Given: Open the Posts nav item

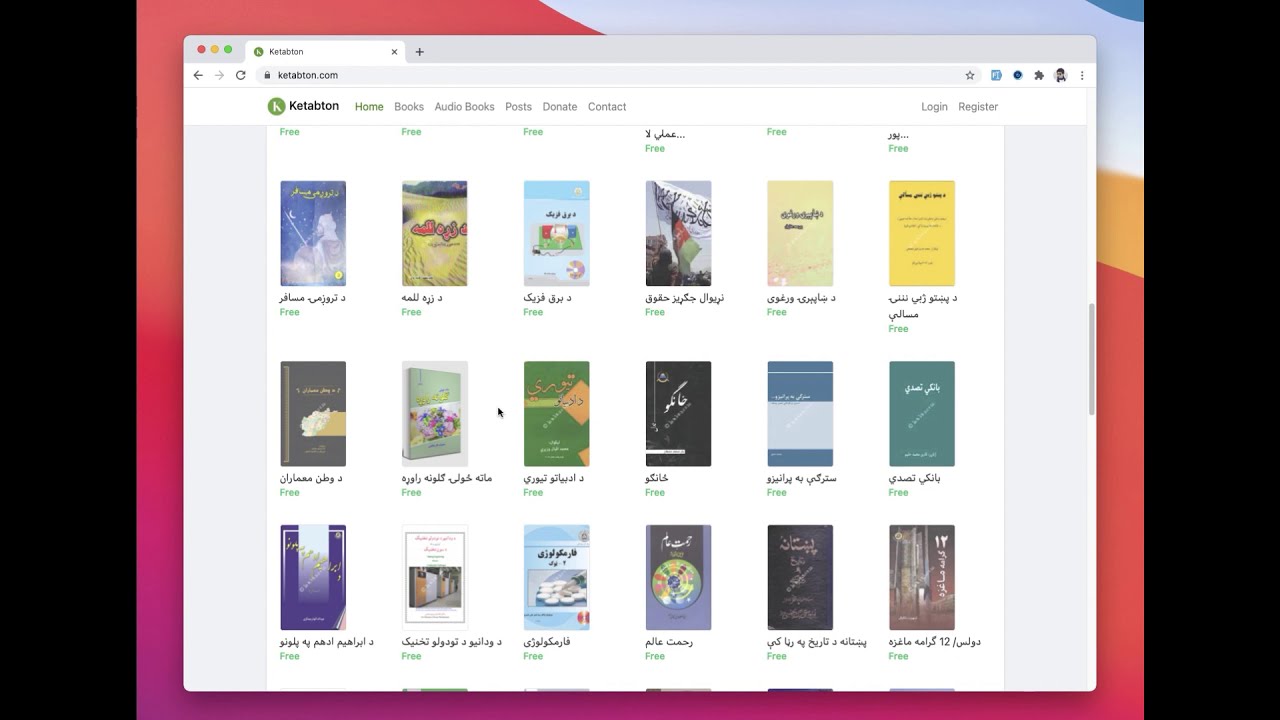Looking at the screenshot, I should [518, 107].
